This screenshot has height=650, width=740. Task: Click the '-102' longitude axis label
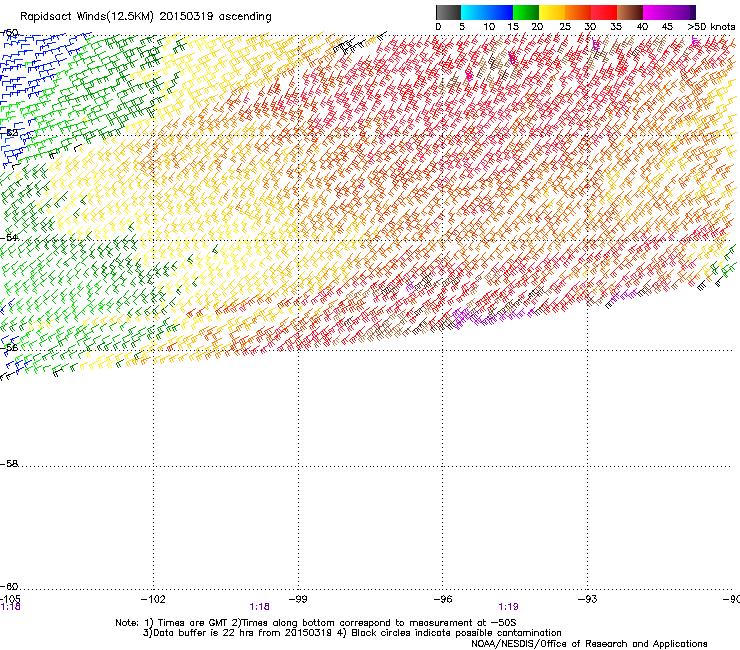[x=153, y=599]
